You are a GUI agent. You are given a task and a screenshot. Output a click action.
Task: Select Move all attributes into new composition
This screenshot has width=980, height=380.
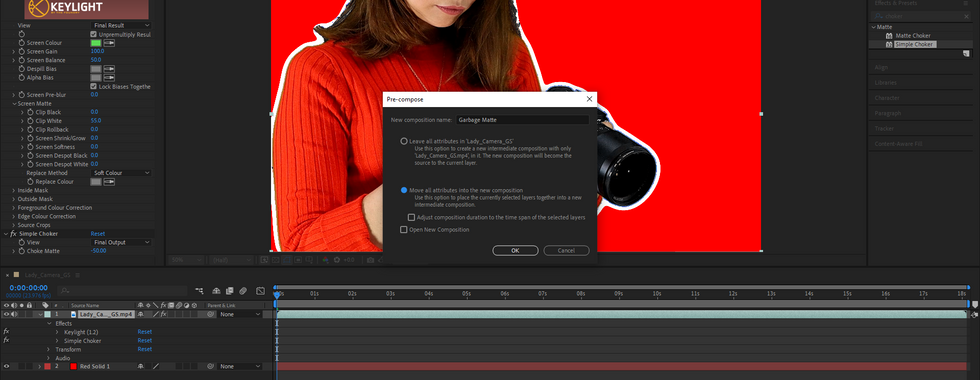[x=404, y=190]
